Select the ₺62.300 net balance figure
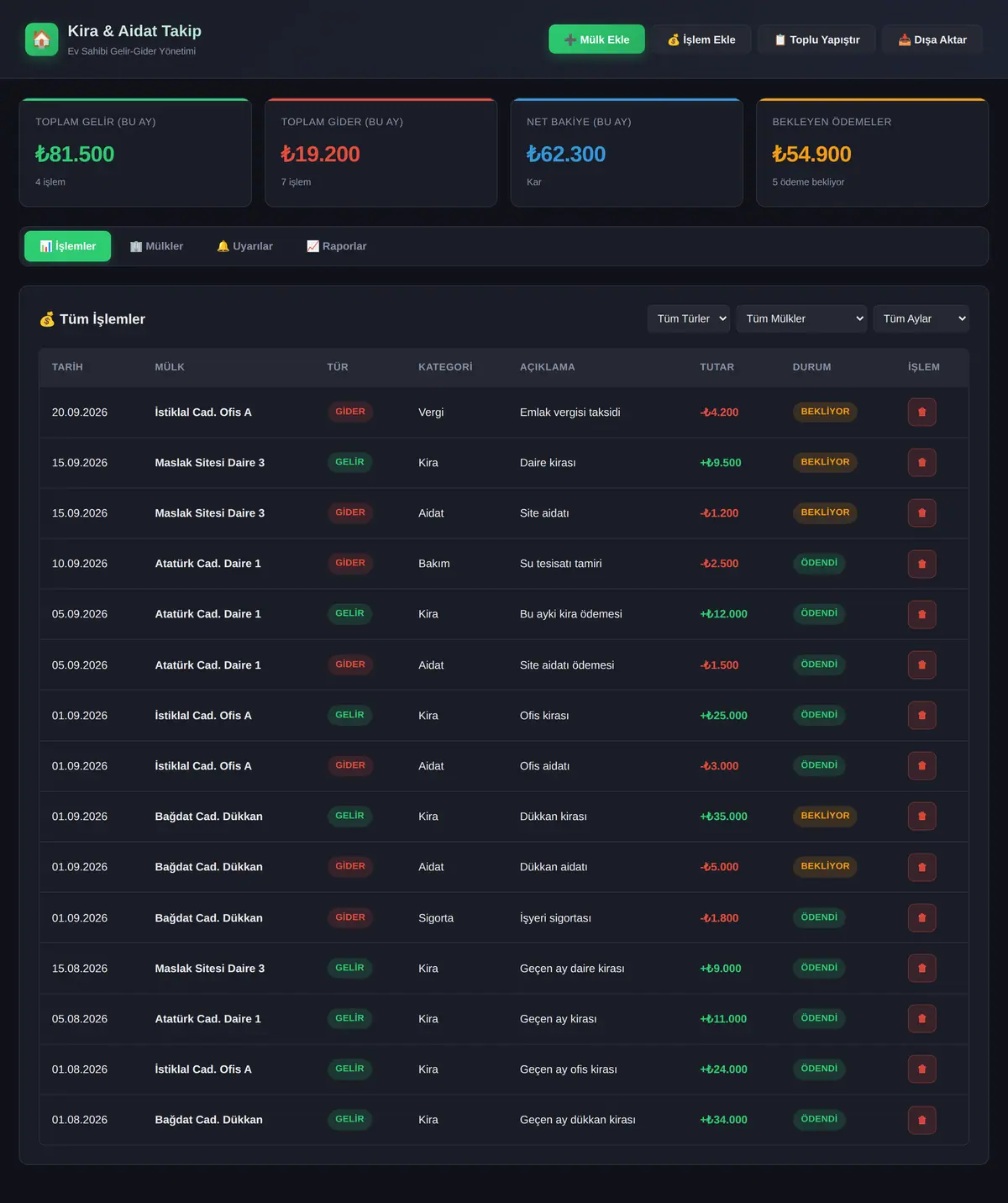The height and width of the screenshot is (1203, 1008). (566, 154)
